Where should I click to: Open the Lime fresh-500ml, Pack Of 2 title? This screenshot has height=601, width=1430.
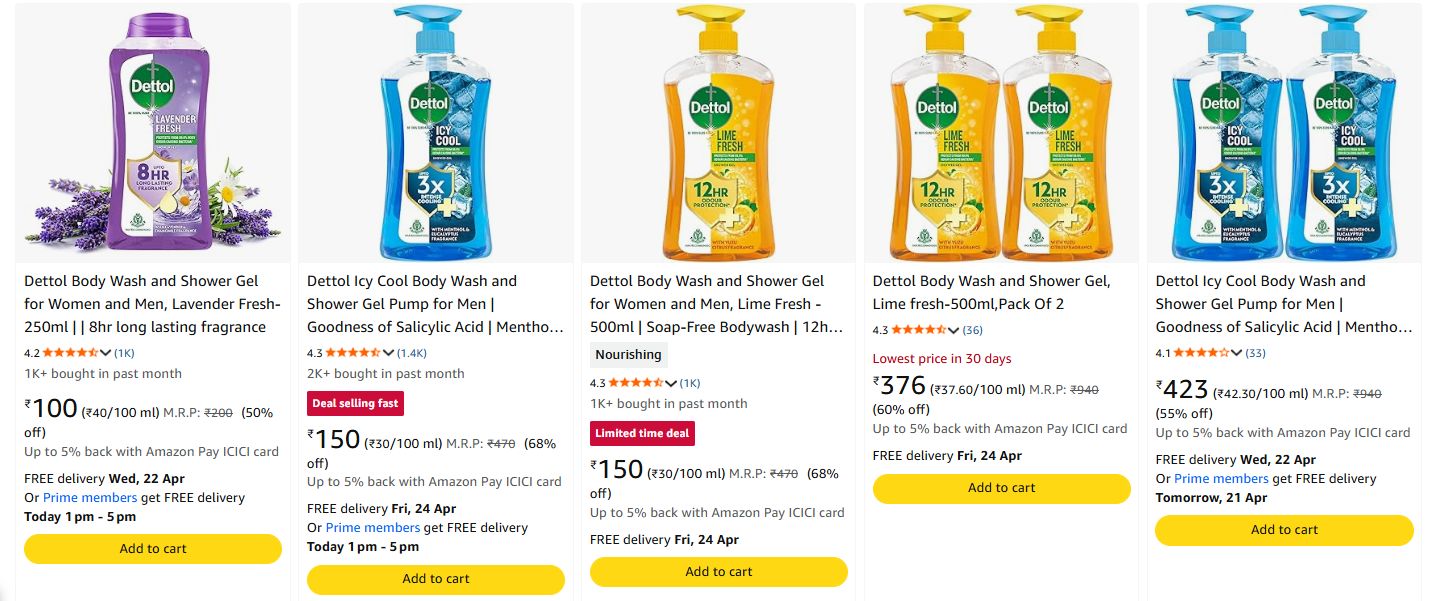click(x=991, y=292)
